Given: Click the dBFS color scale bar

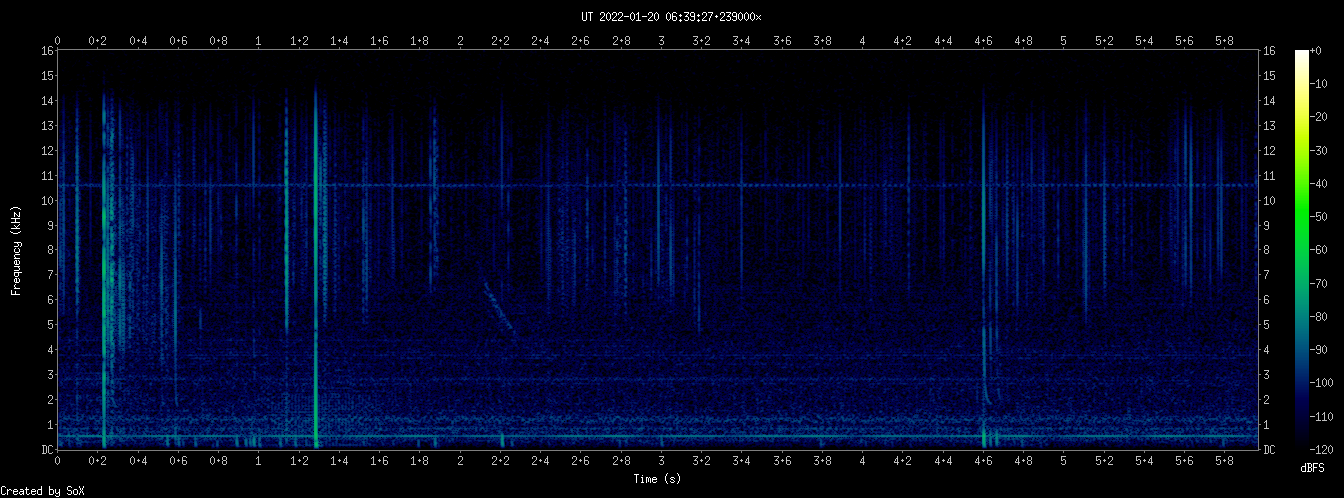Looking at the screenshot, I should (1302, 249).
